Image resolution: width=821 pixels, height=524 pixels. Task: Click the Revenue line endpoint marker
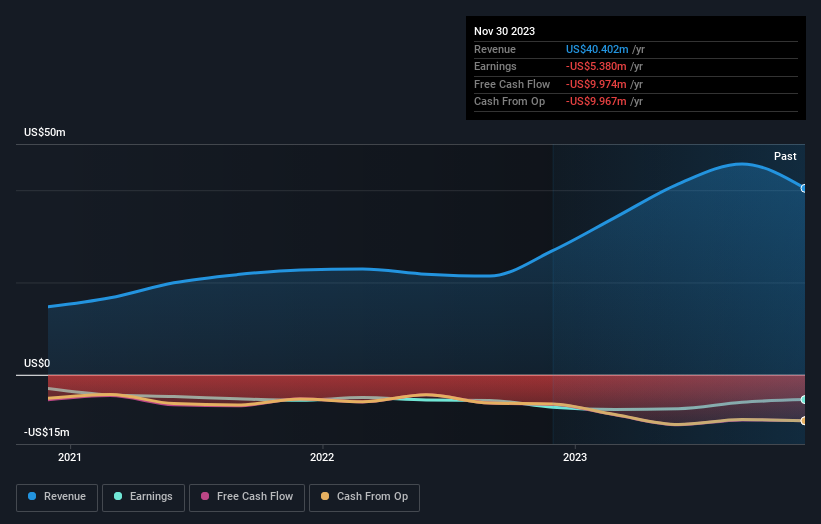804,188
